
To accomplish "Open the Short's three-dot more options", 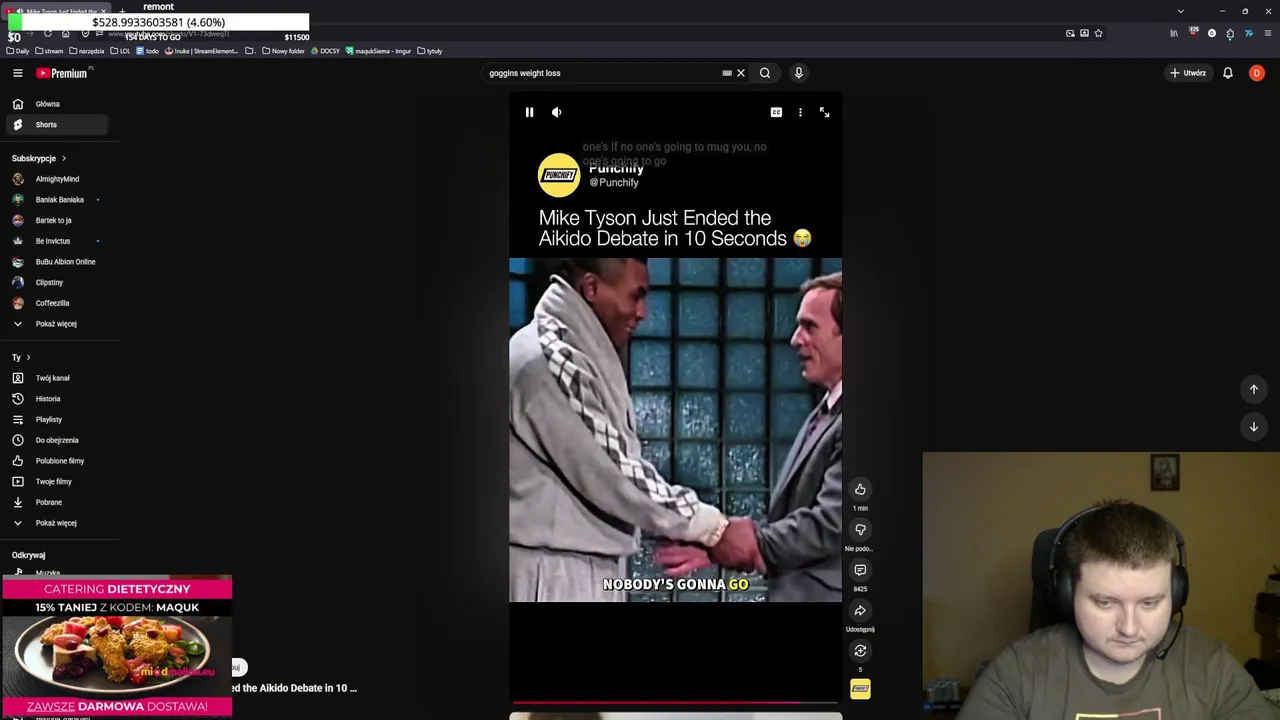I will (800, 112).
